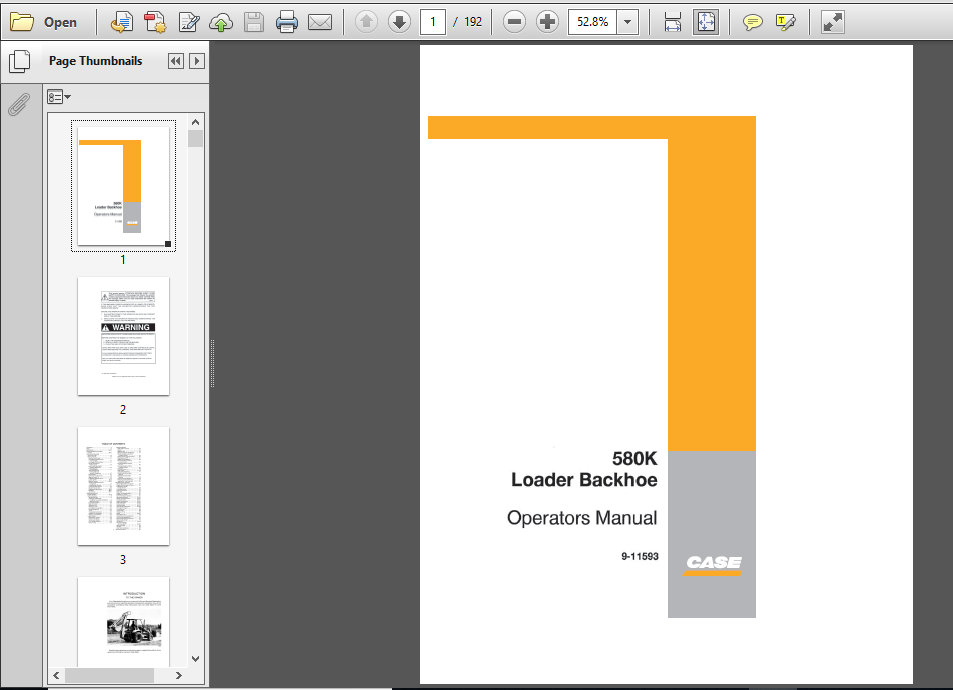Select page 1 thumbnail
Image resolution: width=953 pixels, height=690 pixels.
123,186
